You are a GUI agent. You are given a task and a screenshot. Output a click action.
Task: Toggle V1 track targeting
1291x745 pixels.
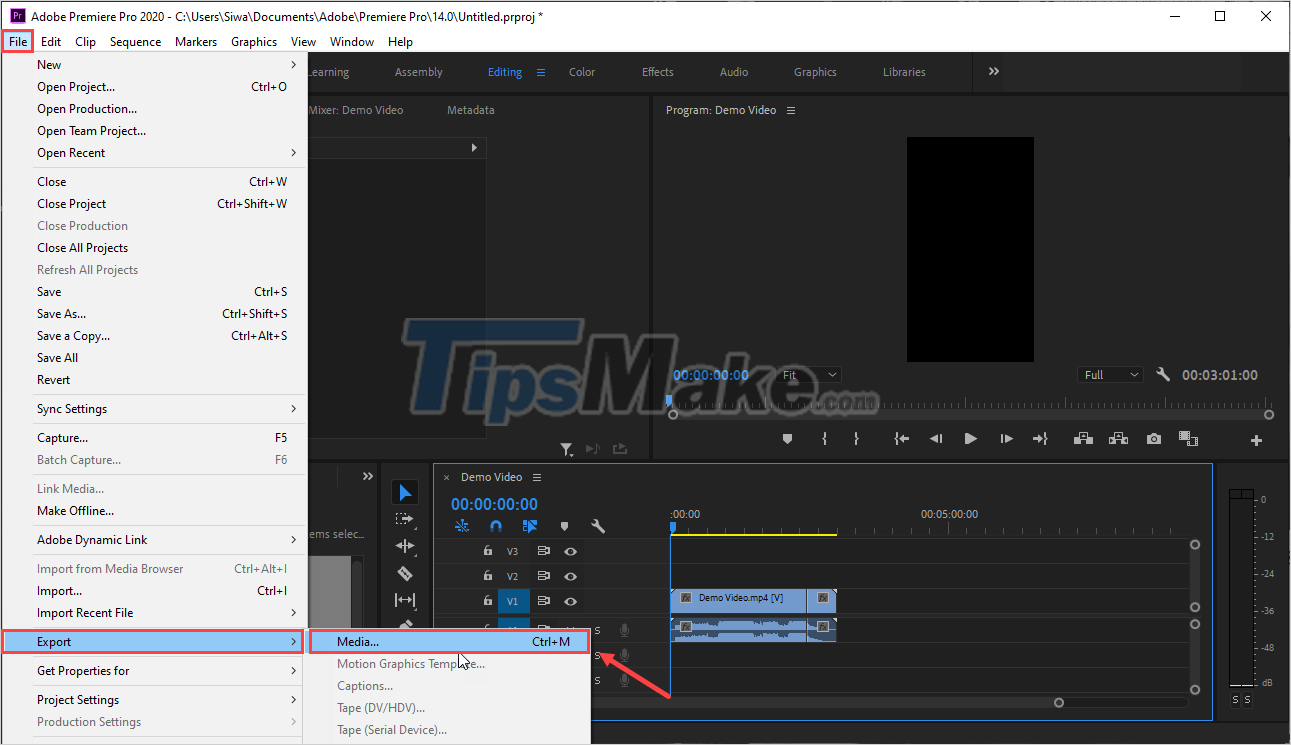coord(513,601)
